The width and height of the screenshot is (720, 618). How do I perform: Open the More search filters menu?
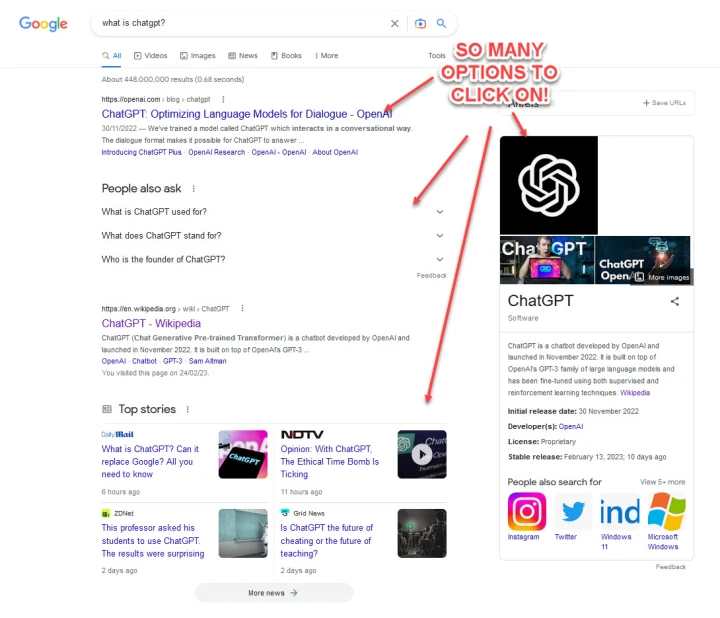326,56
